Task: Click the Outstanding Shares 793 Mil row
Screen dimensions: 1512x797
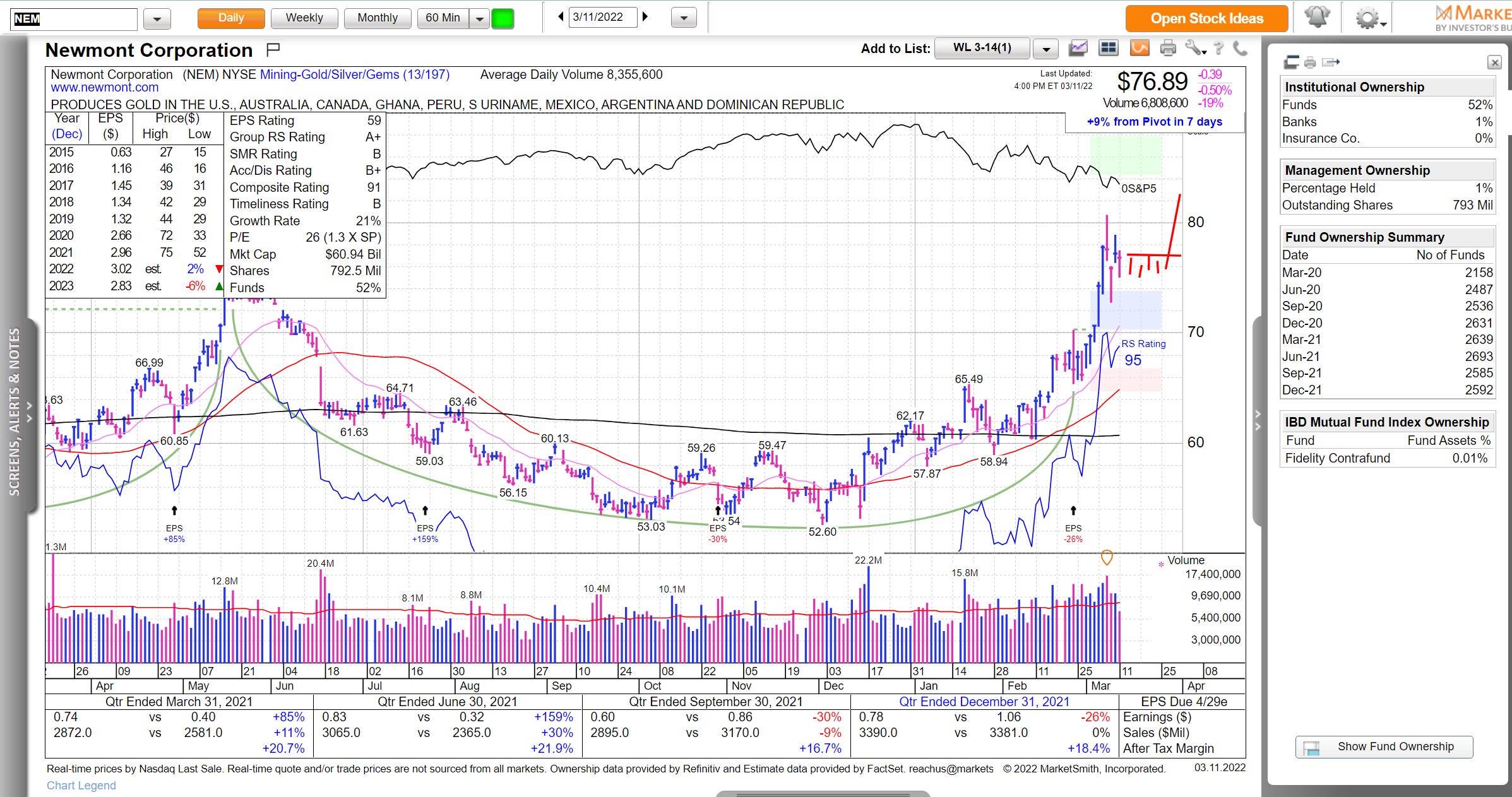Action: [x=1387, y=205]
